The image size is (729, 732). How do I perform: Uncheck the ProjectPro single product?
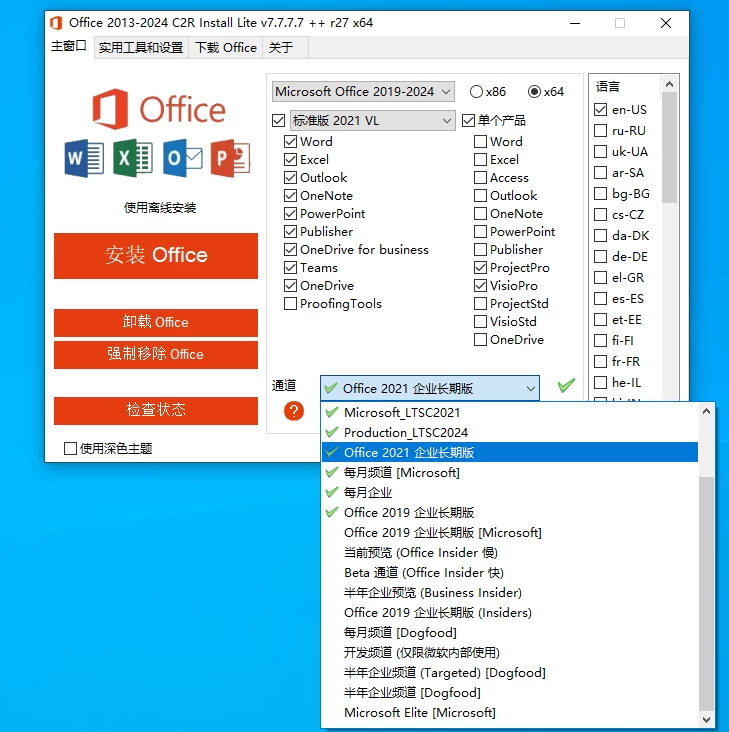point(480,267)
